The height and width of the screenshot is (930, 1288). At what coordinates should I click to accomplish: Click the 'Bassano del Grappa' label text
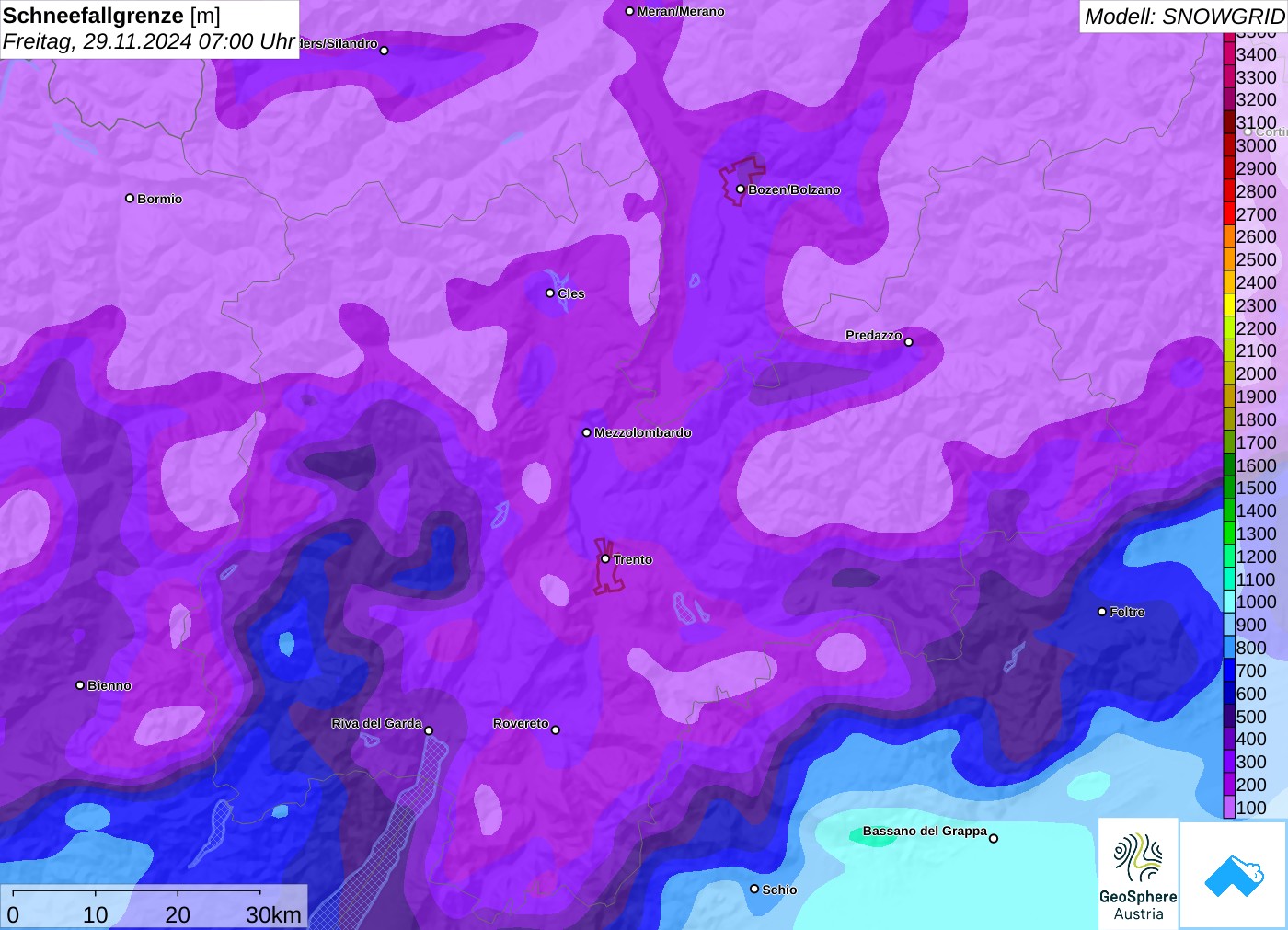coord(925,831)
